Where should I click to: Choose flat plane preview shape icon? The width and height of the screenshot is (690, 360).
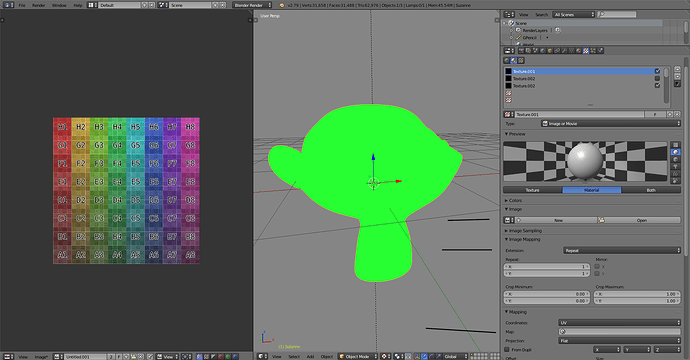675,145
